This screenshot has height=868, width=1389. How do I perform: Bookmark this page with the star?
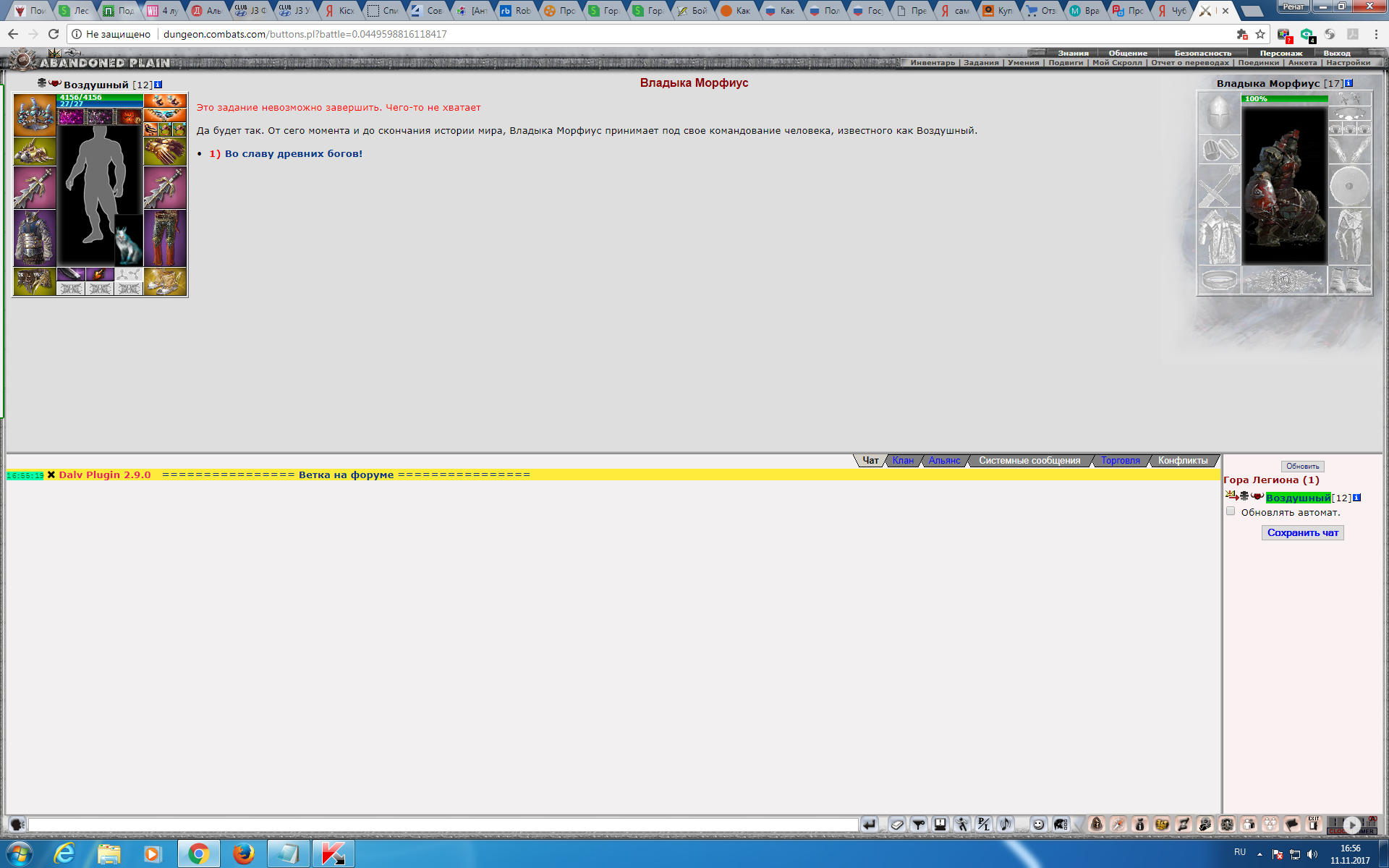[1260, 34]
